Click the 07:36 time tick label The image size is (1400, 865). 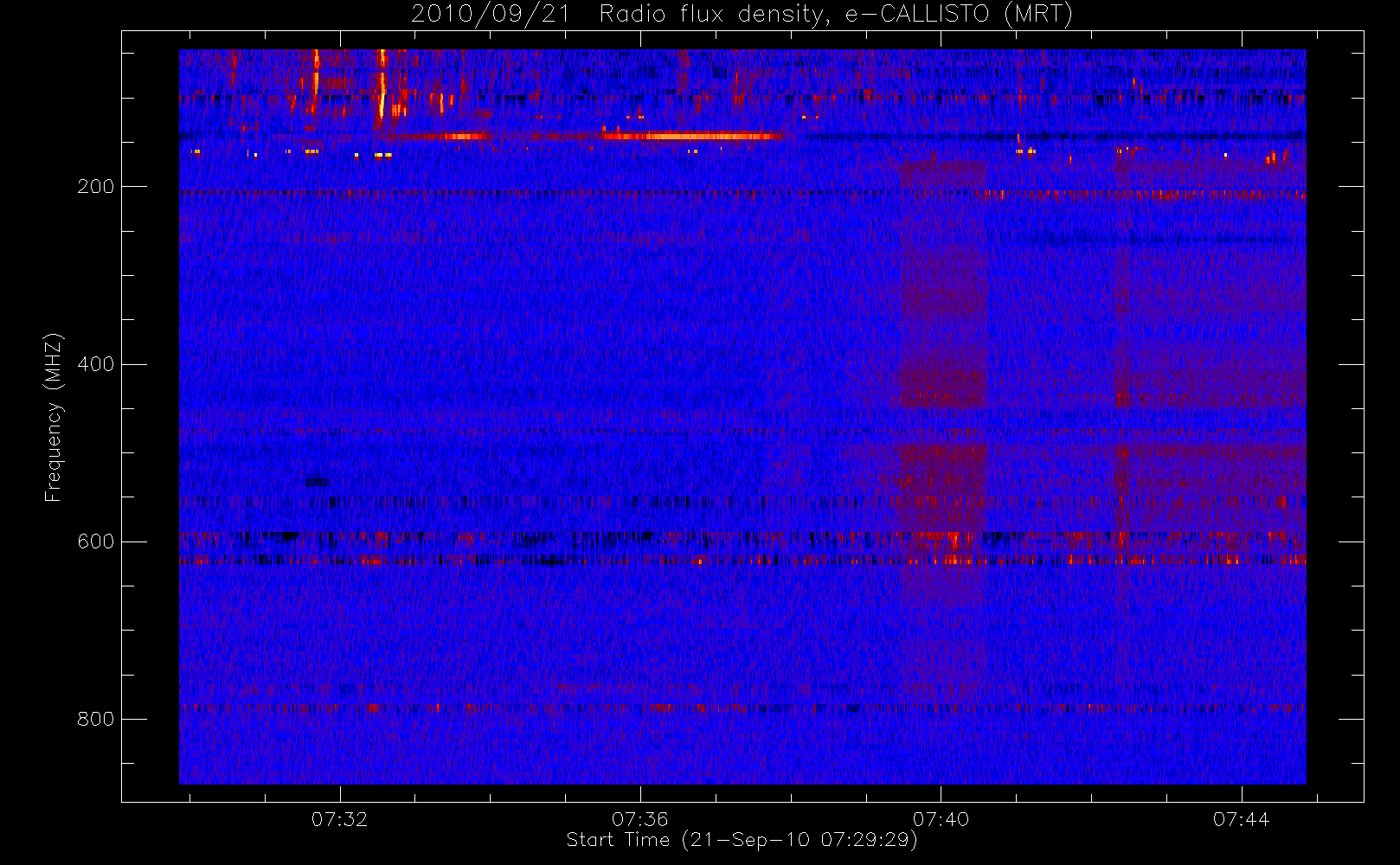640,819
